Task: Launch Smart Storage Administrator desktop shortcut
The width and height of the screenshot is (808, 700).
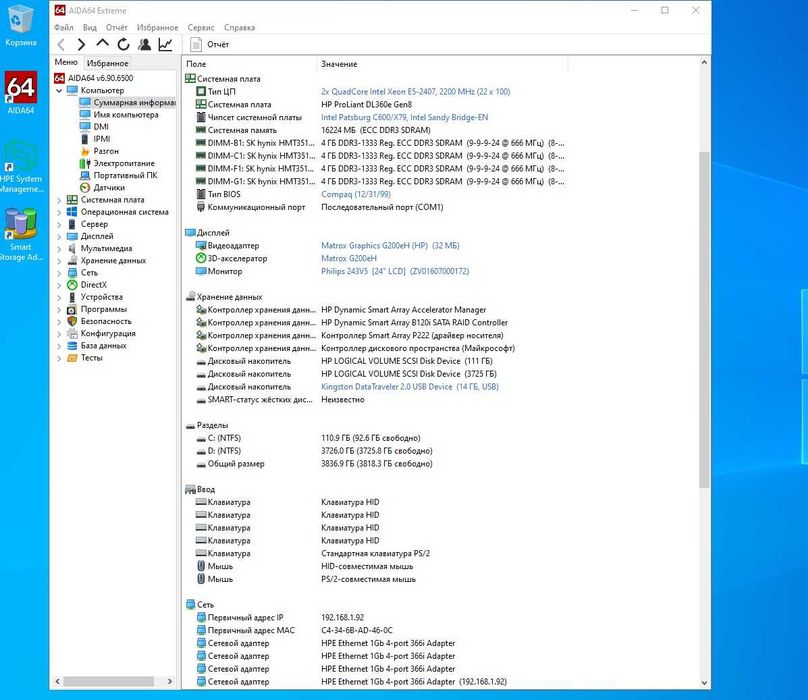Action: click(x=21, y=234)
